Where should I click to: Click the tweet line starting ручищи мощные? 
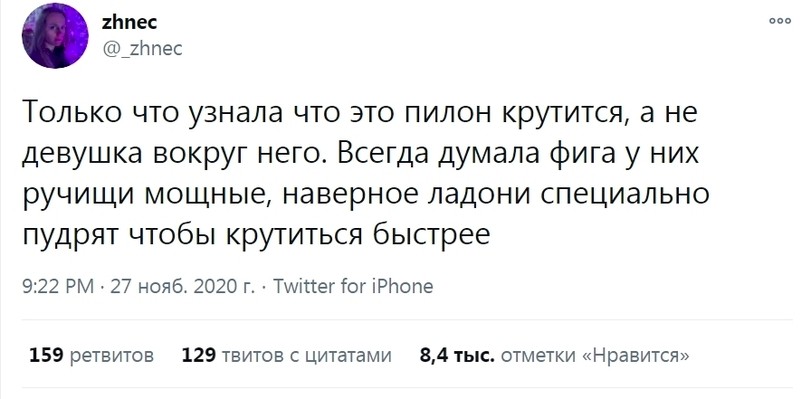click(365, 195)
